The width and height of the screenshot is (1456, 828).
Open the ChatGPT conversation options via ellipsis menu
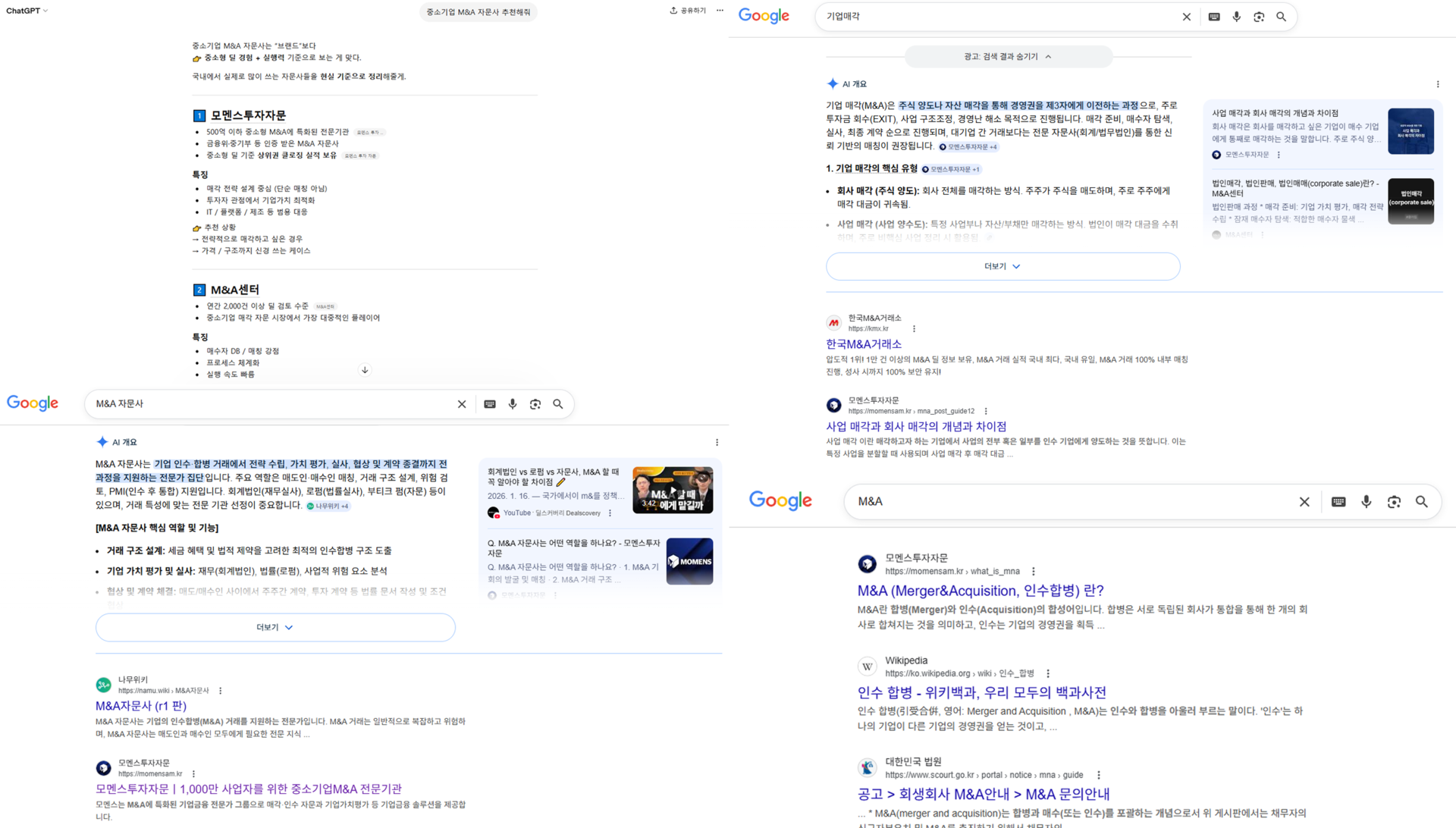pos(719,10)
